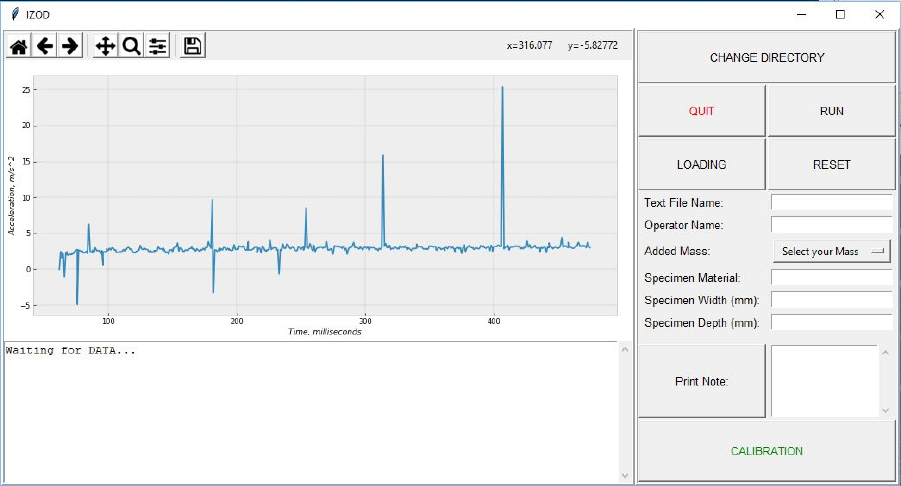Viewport: 901px width, 486px height.
Task: Focus the Operator Name input field
Action: [x=831, y=225]
